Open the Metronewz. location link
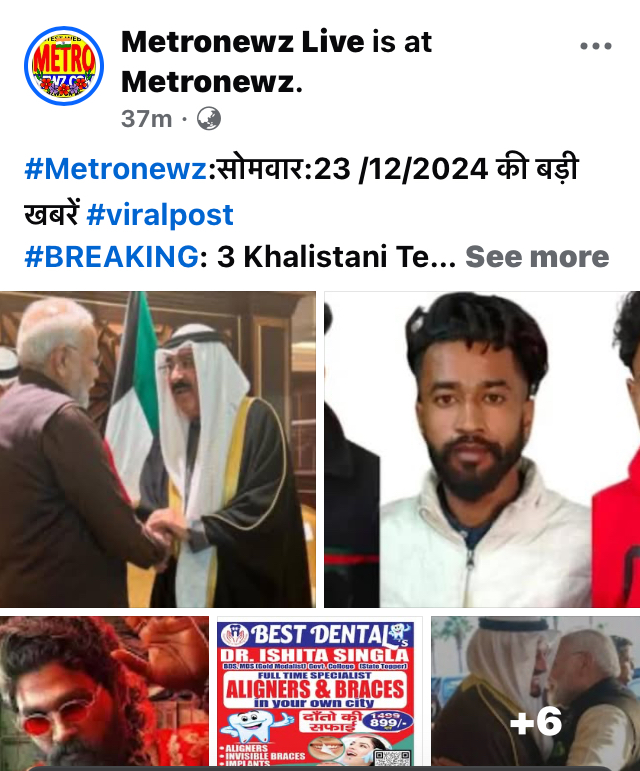This screenshot has width=640, height=771. click(x=212, y=82)
